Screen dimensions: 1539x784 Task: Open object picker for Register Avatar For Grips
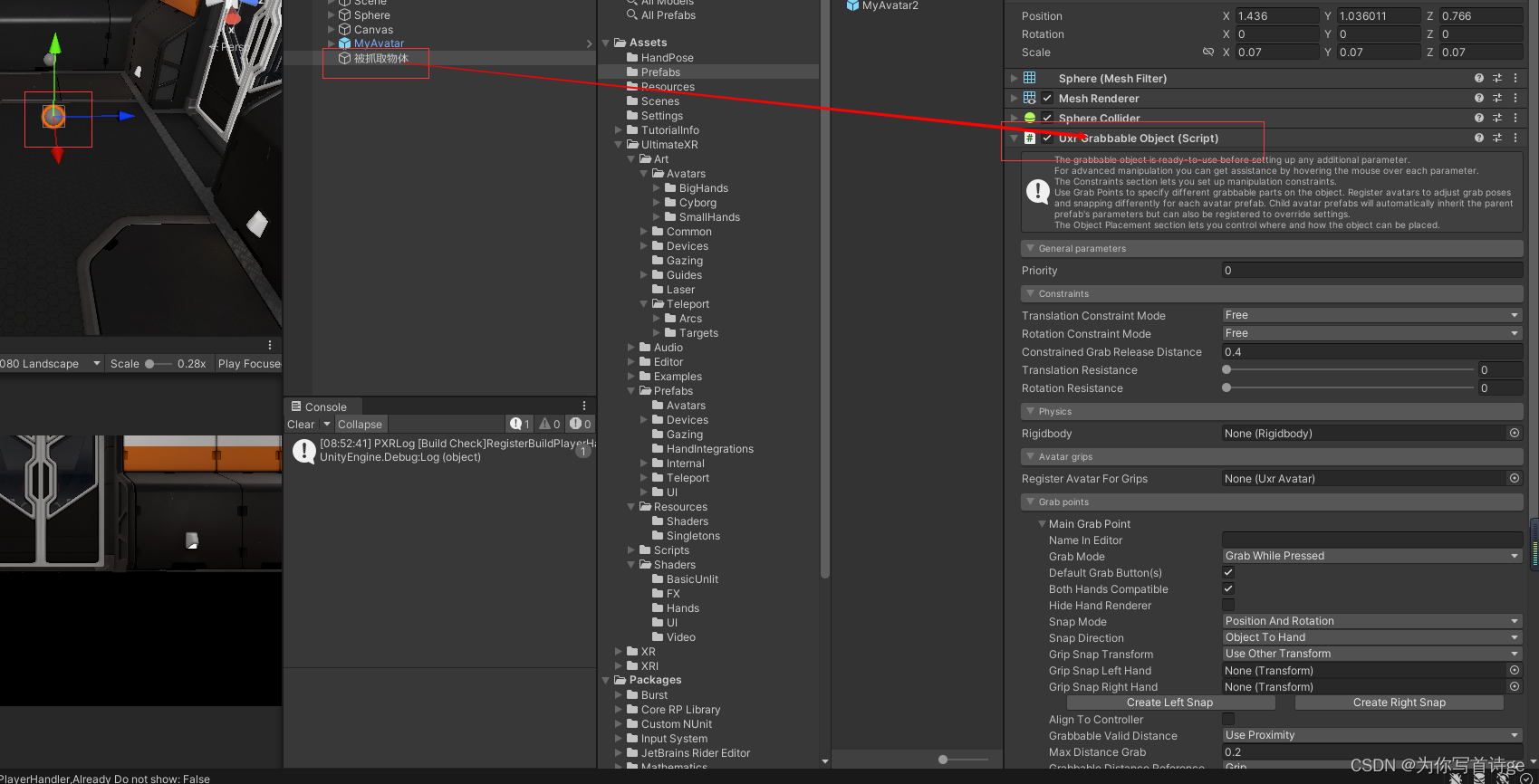pyautogui.click(x=1514, y=479)
